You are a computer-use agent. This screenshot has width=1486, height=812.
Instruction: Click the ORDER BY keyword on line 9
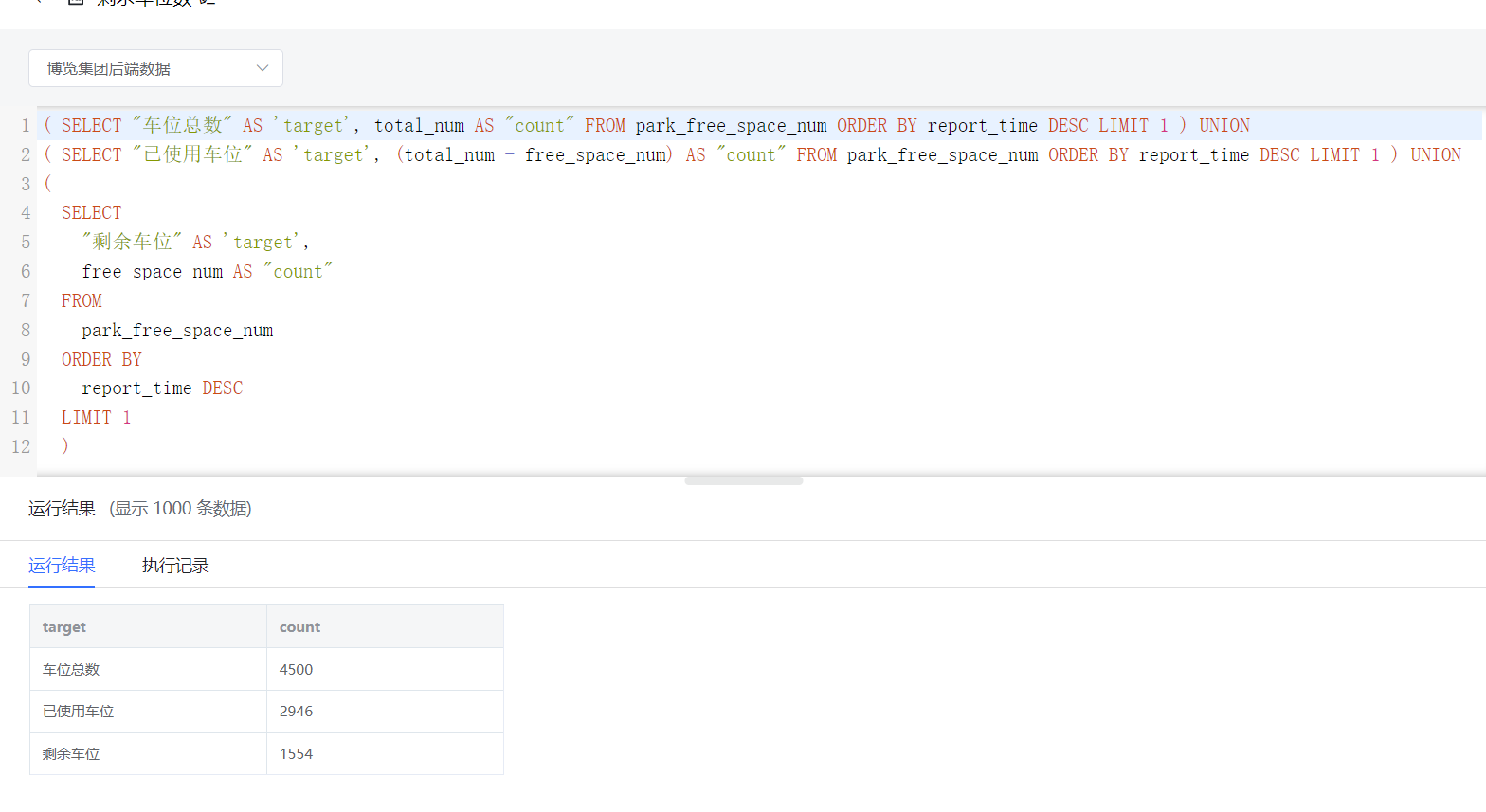coord(101,359)
